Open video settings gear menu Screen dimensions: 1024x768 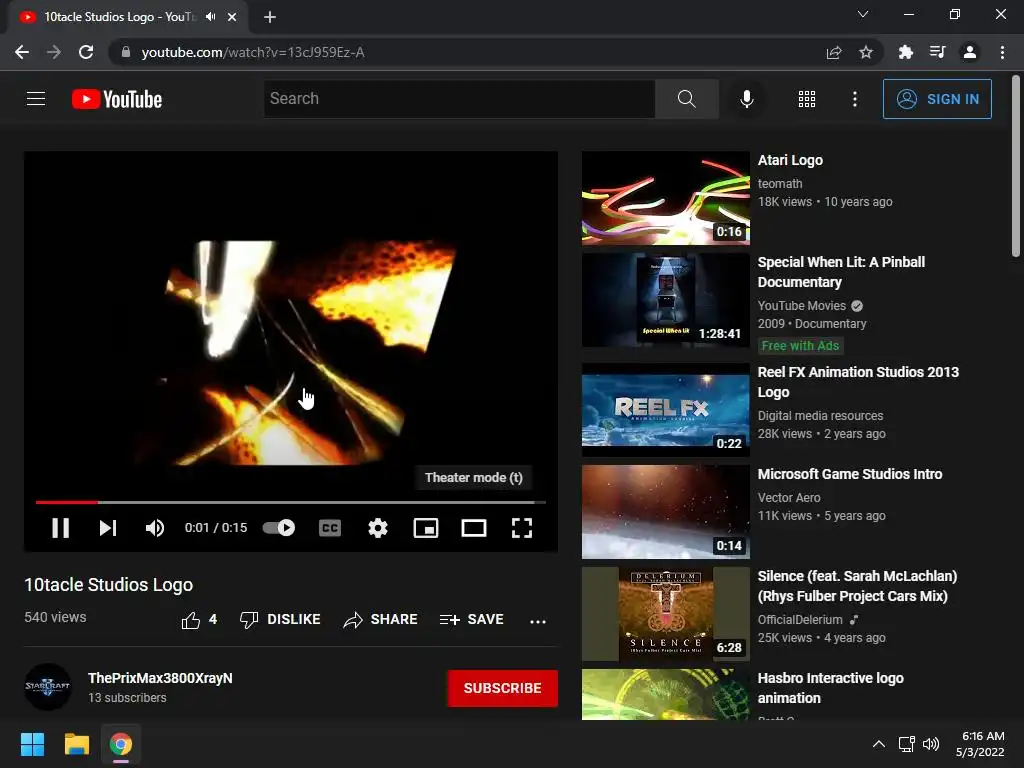[377, 528]
